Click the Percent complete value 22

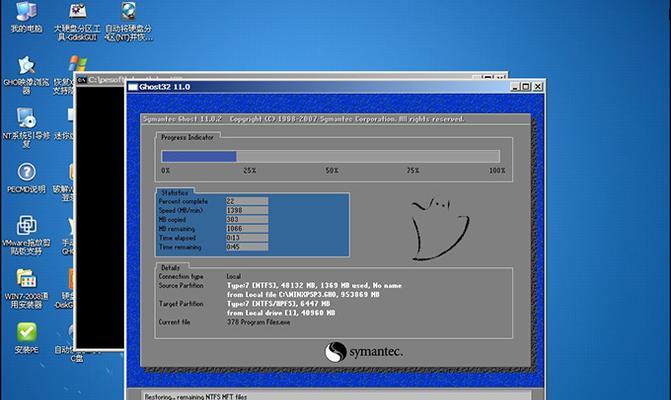click(x=247, y=201)
